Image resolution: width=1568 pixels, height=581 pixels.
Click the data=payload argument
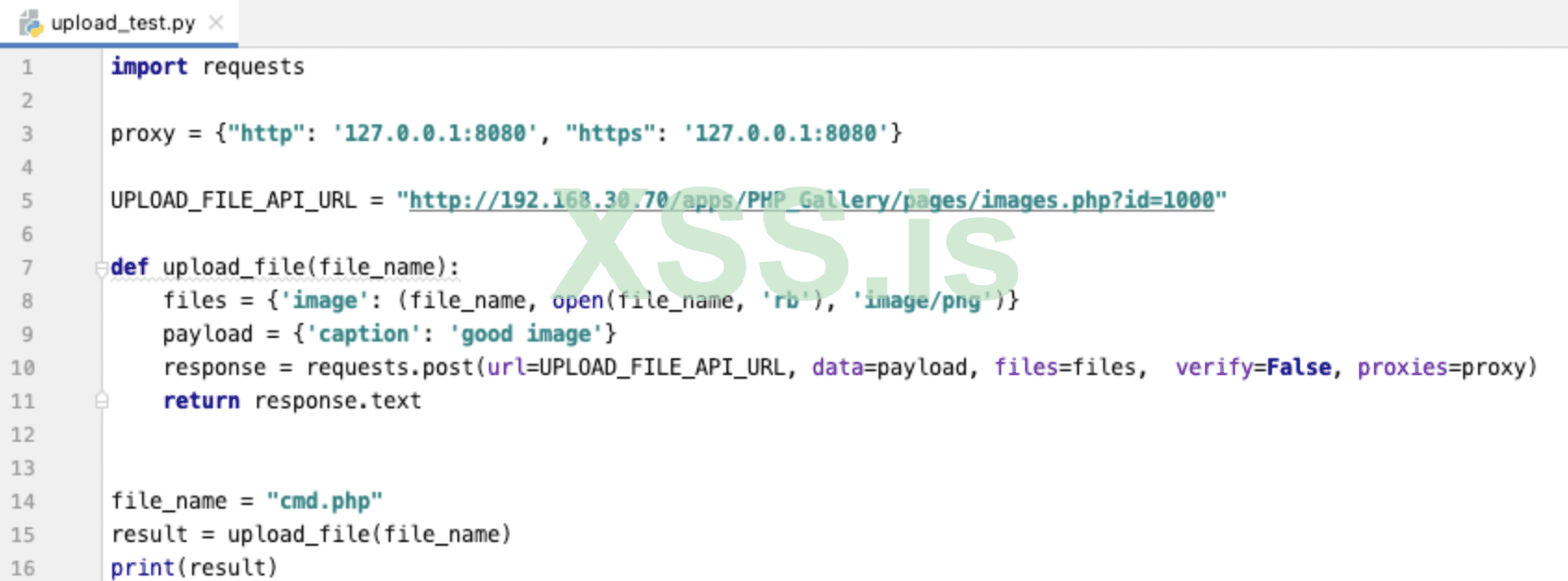pos(890,368)
